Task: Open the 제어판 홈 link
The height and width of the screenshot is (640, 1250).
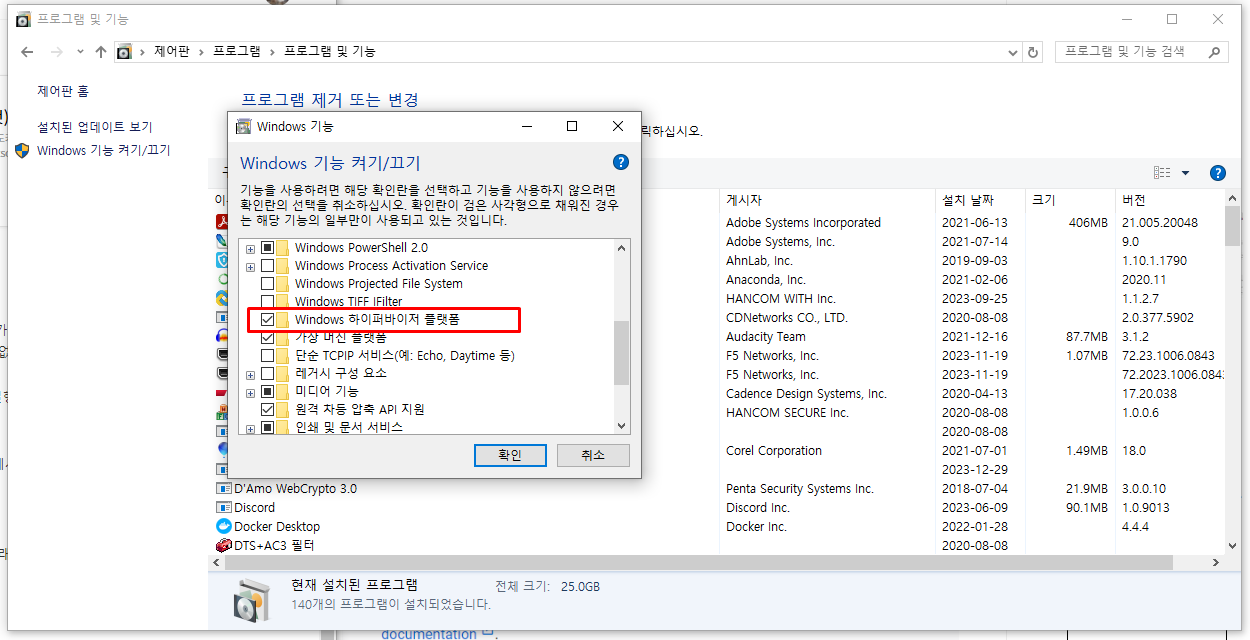Action: (63, 91)
